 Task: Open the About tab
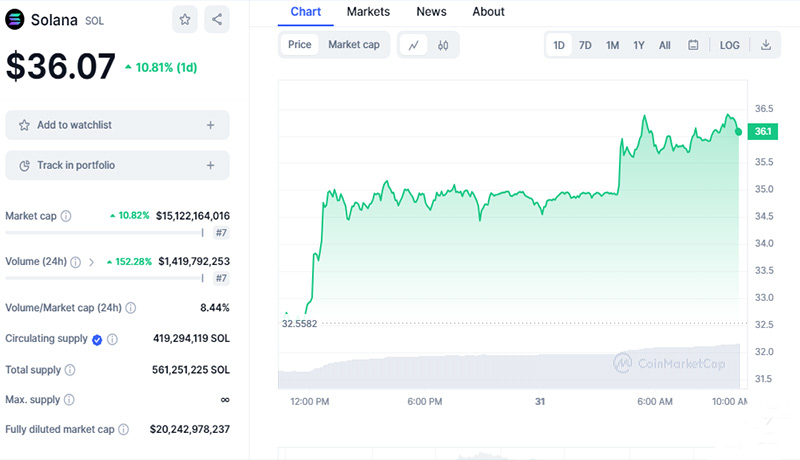pos(488,12)
